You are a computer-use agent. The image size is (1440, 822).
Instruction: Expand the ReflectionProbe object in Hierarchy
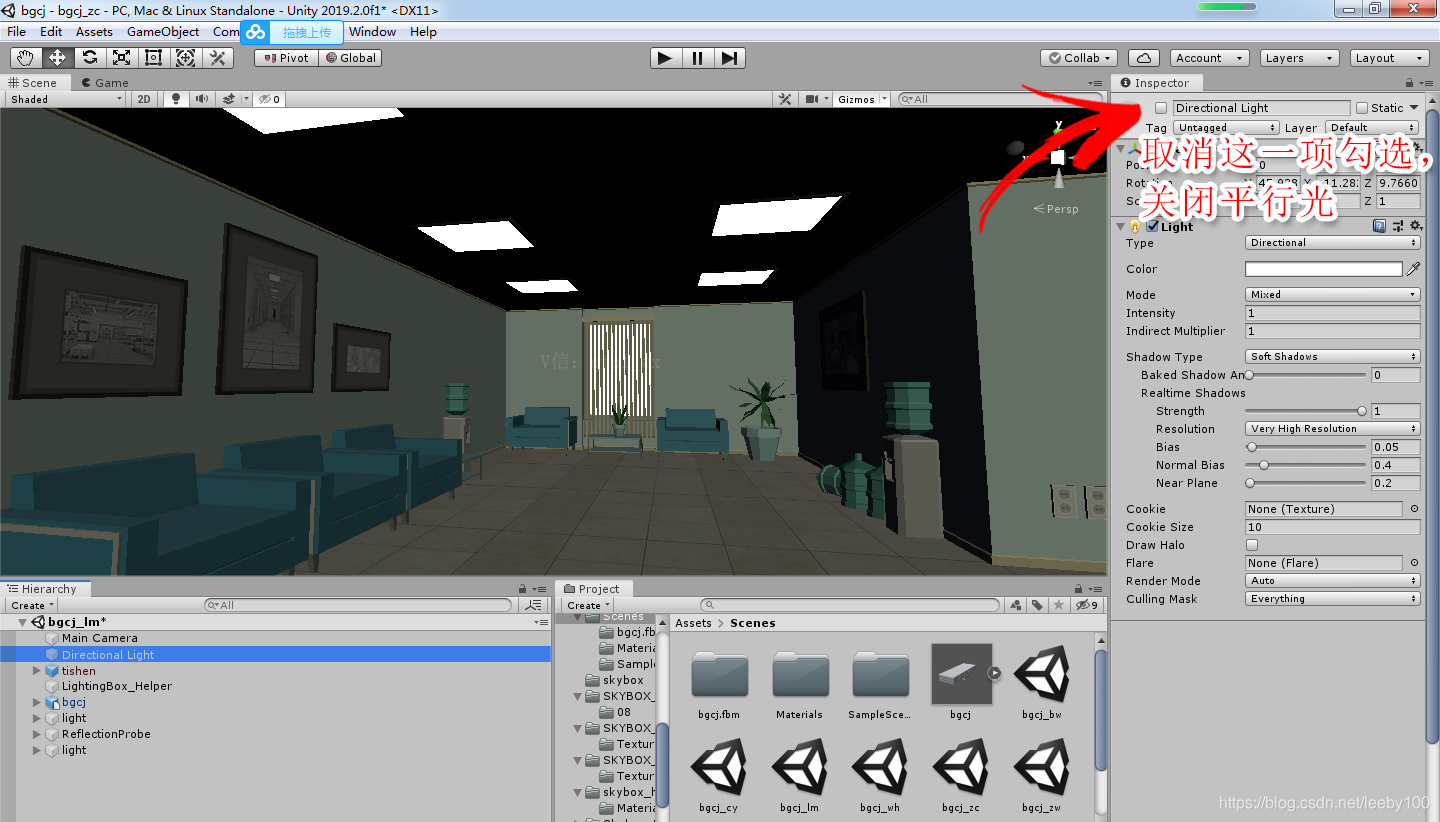pyautogui.click(x=37, y=734)
